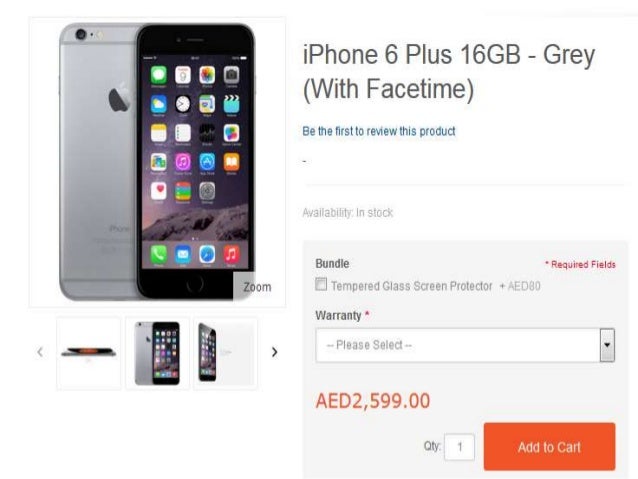Click the Required Fields note
Viewport: 638px width, 479px height.
pos(580,265)
